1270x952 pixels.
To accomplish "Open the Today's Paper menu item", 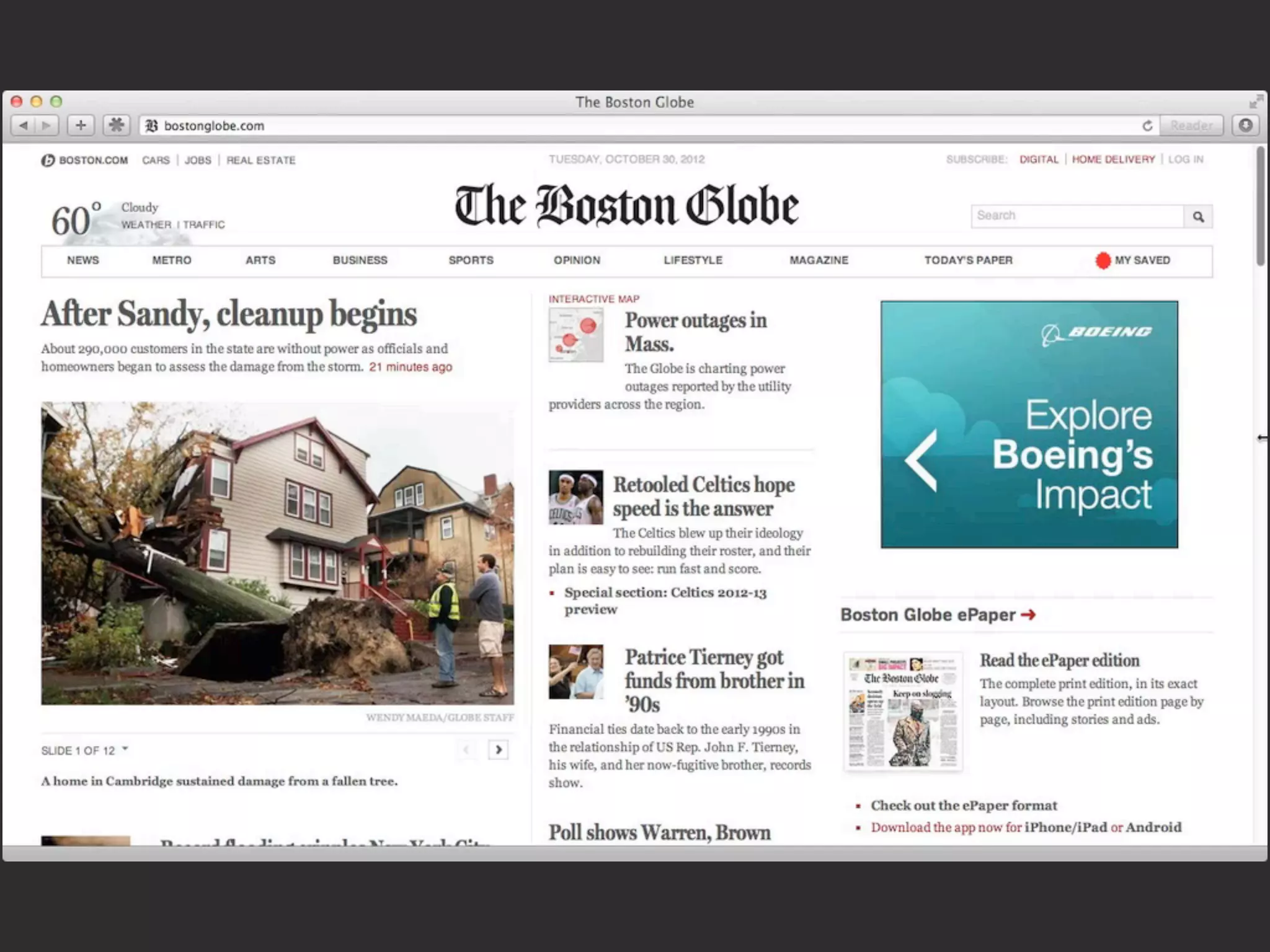I will [968, 260].
